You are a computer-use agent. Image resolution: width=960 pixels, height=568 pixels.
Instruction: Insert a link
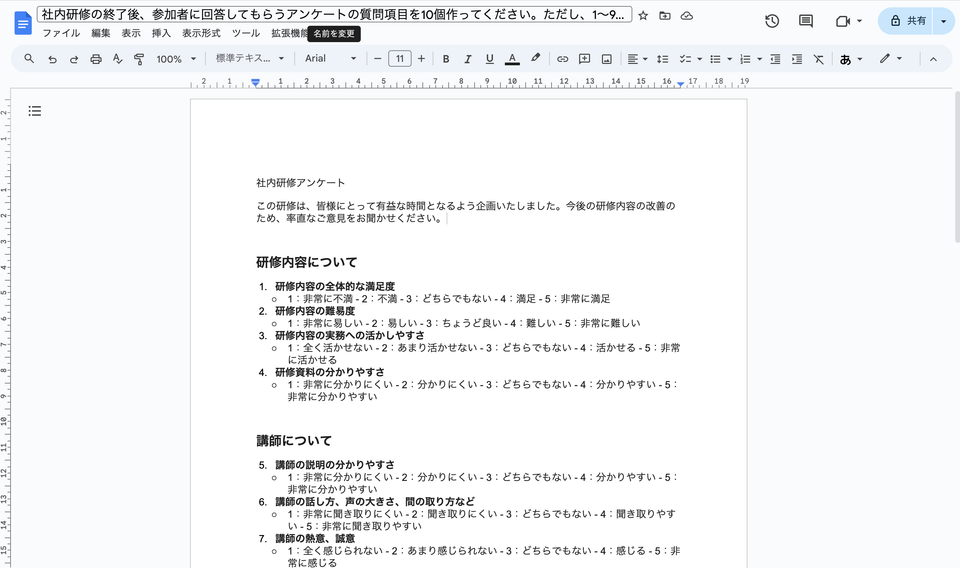pos(562,59)
